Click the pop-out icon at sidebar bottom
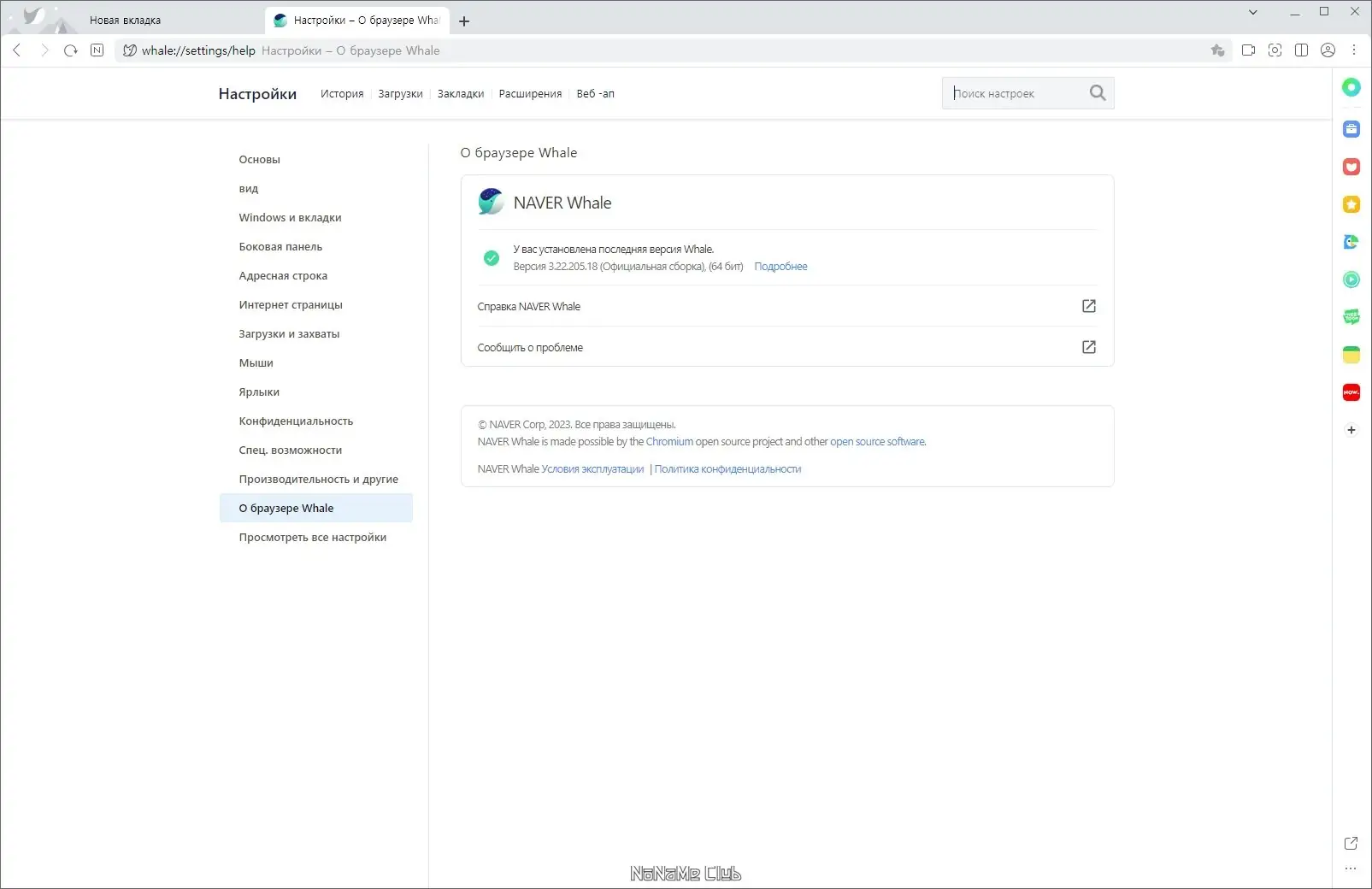 click(1351, 844)
